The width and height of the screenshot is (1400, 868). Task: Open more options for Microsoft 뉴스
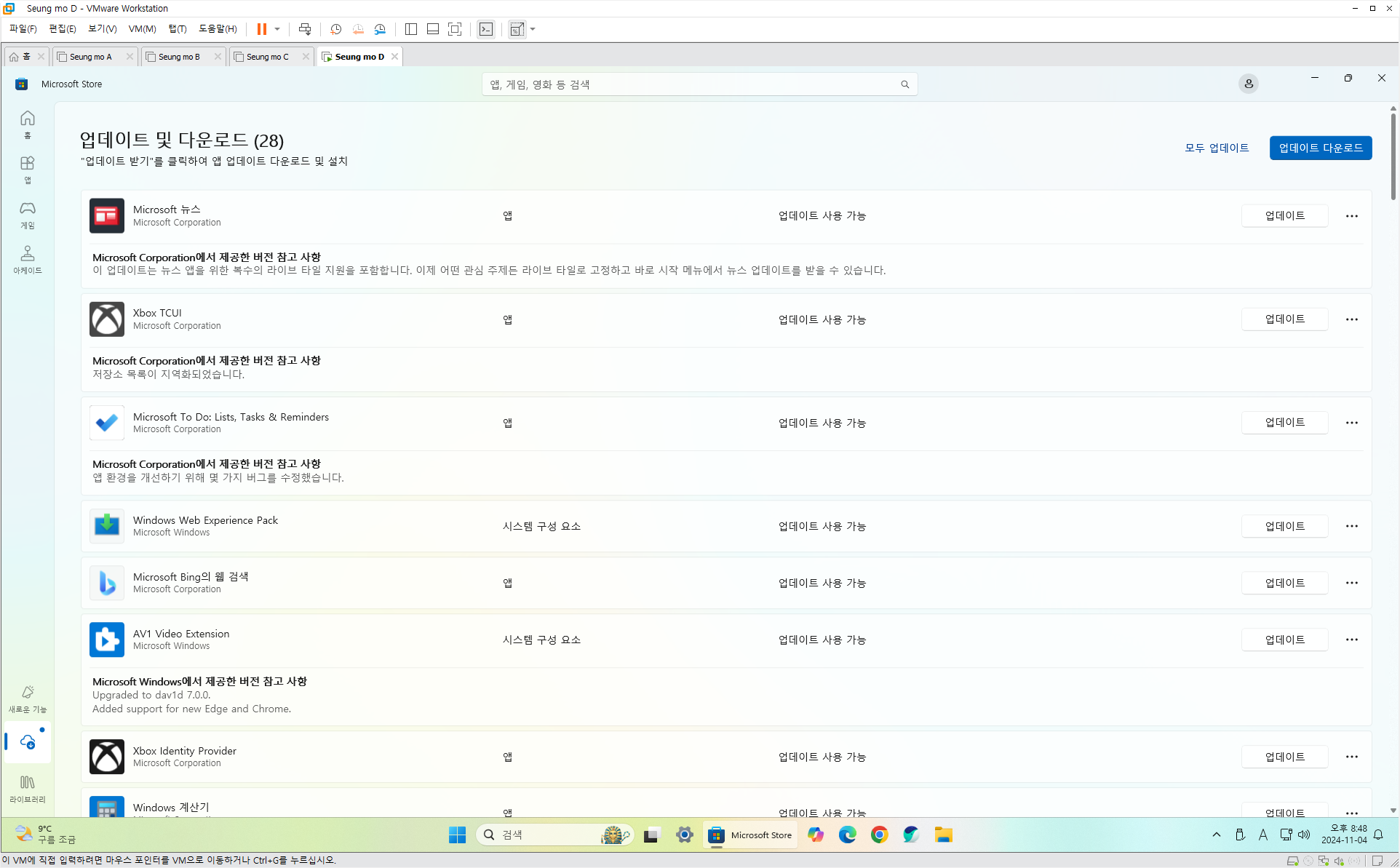pos(1351,216)
